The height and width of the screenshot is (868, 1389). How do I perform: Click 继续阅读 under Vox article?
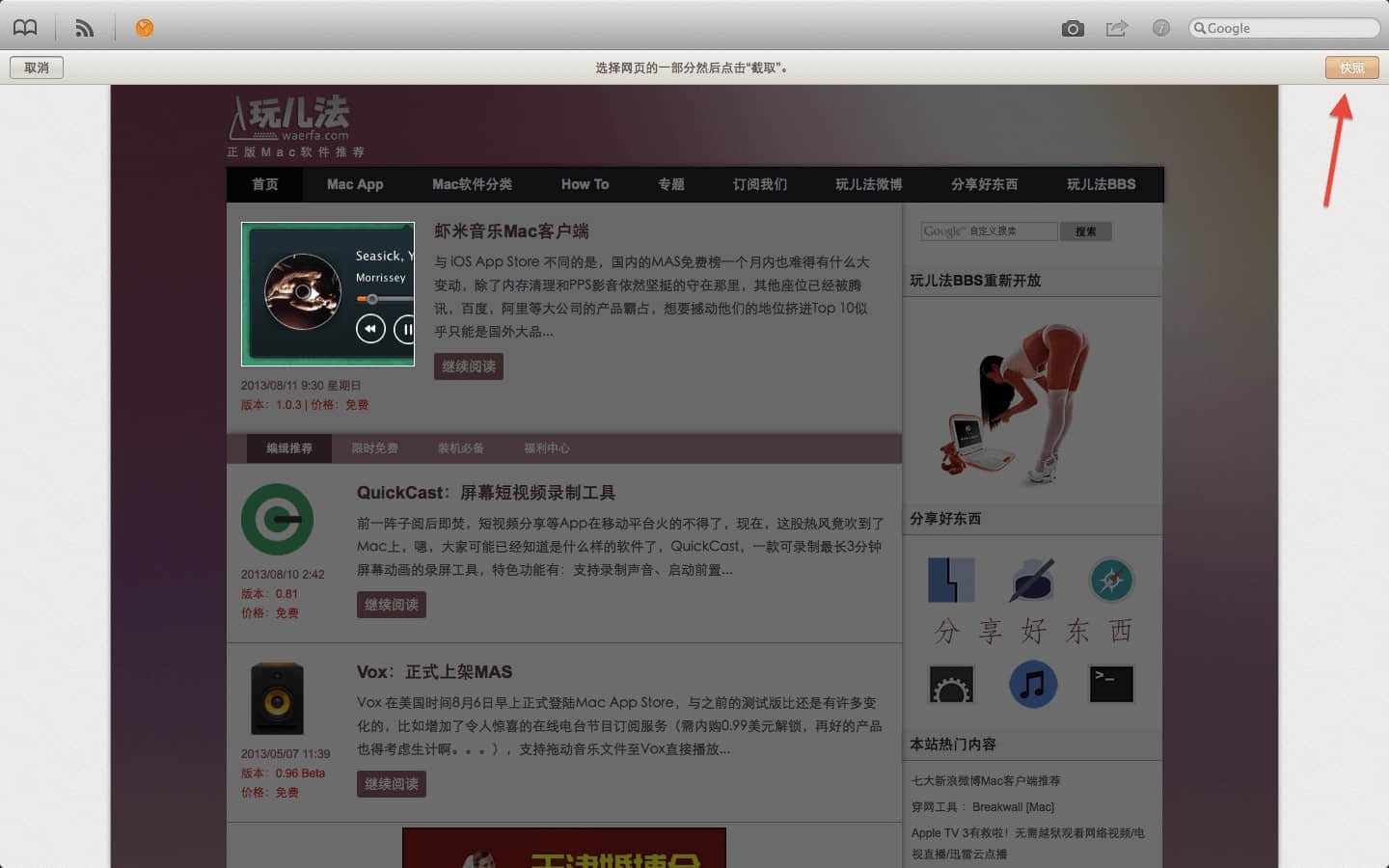pos(392,784)
